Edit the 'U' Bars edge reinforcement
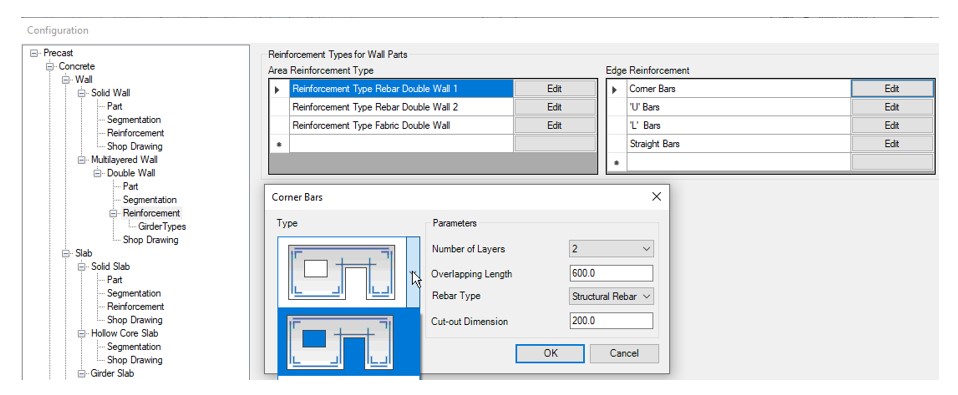Viewport: 958px width, 395px height. [891, 107]
